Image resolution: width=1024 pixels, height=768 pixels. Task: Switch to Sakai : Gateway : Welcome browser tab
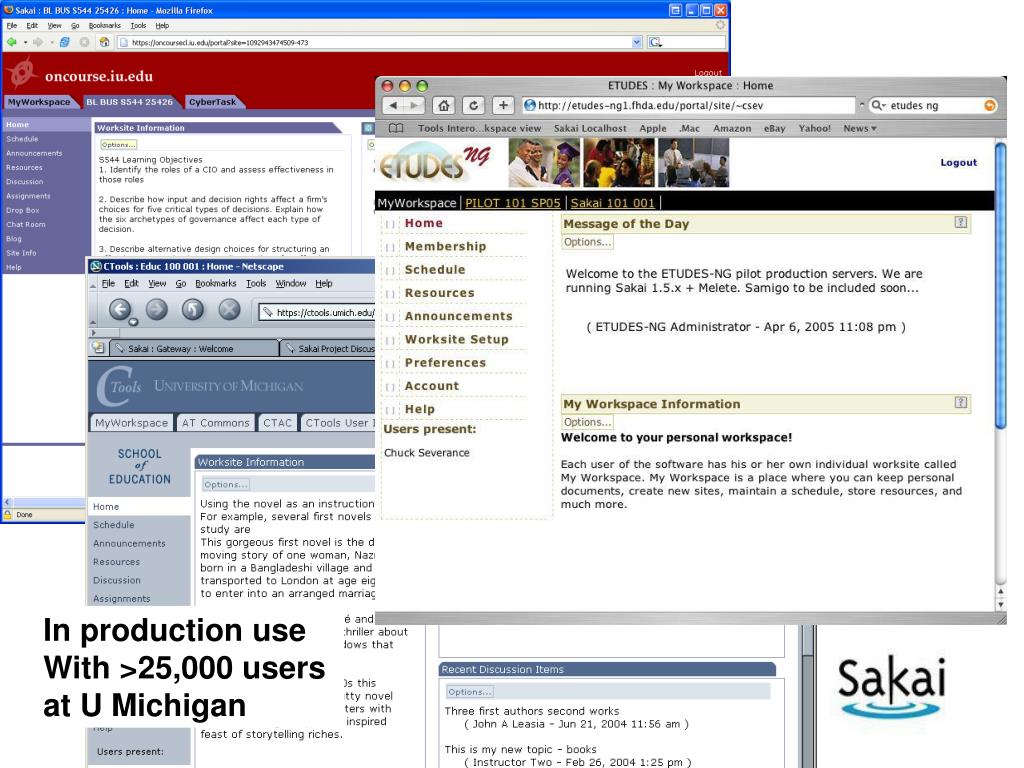(x=193, y=349)
